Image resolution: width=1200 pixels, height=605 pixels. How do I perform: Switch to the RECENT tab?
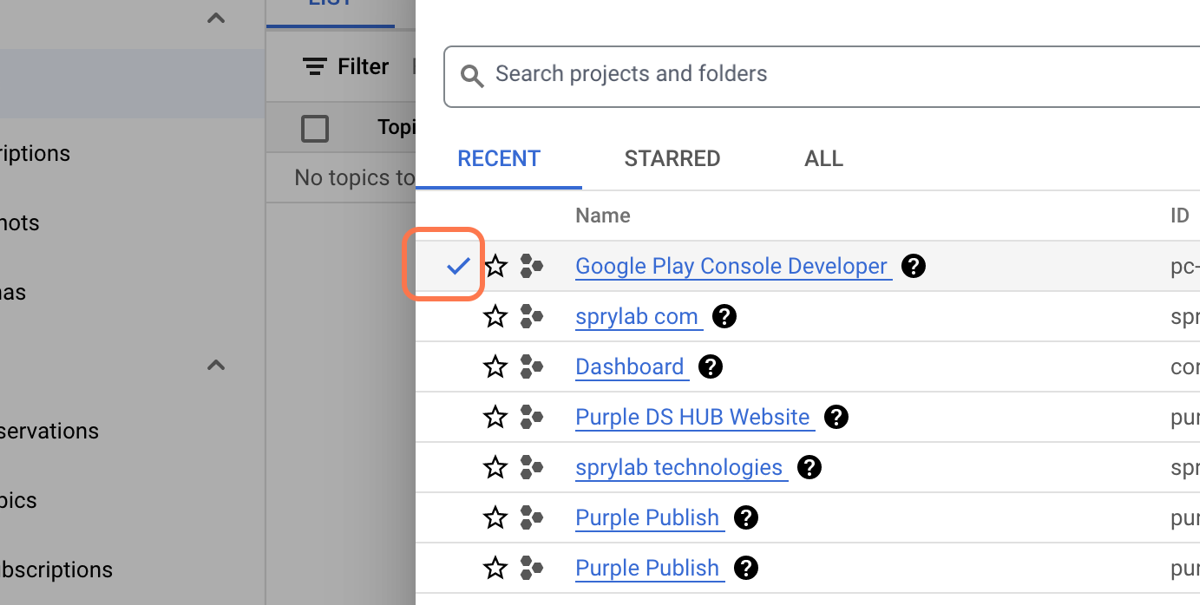click(499, 159)
